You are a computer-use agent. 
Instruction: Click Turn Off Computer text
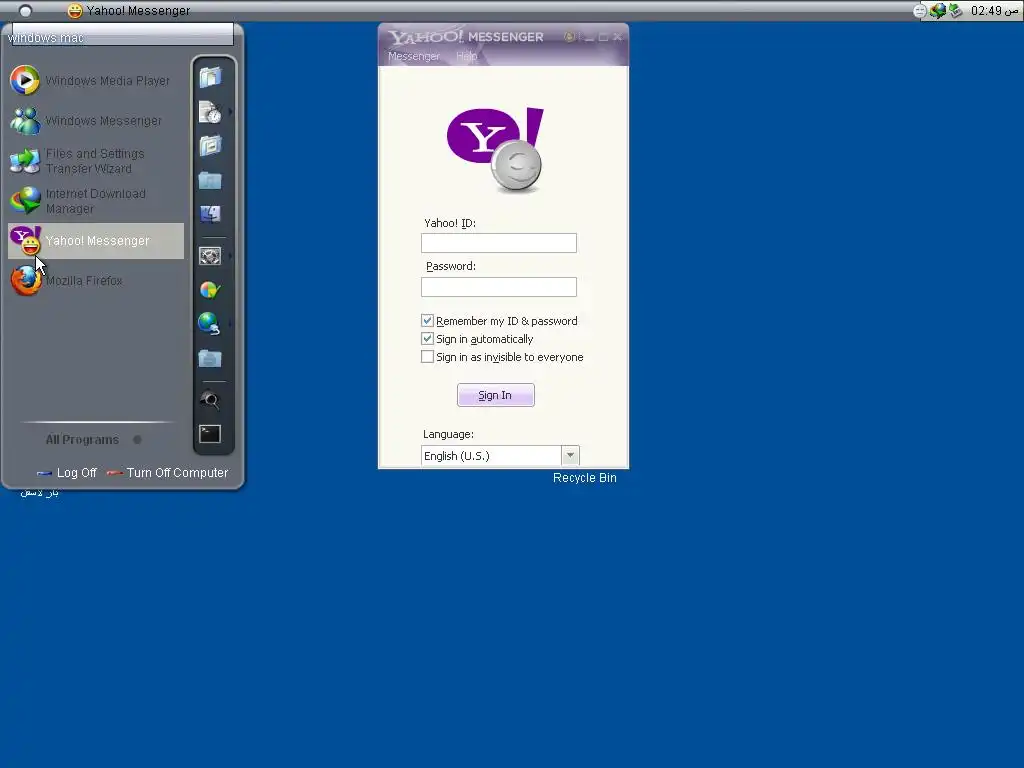(x=178, y=473)
